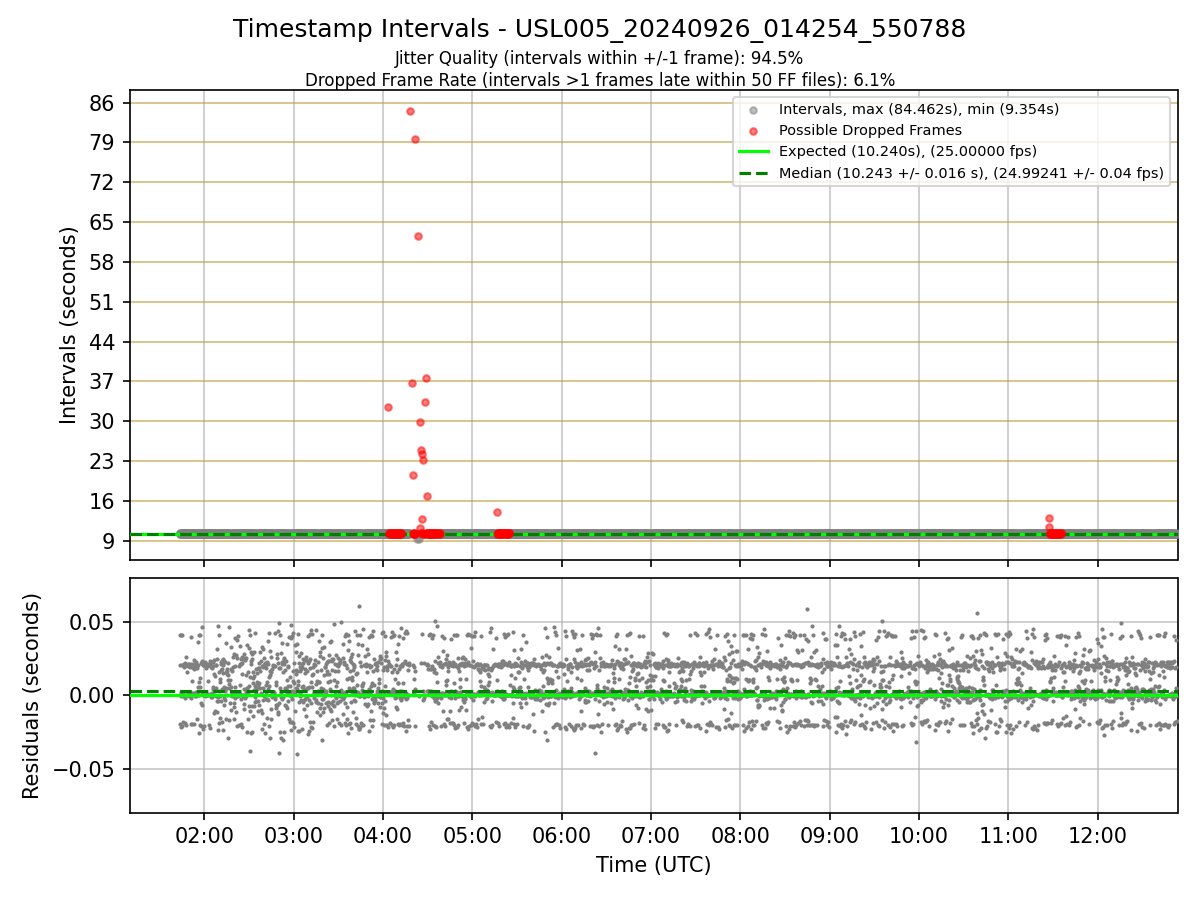1200x900 pixels.
Task: Click the highest red point, near 84 seconds
Action: point(410,111)
